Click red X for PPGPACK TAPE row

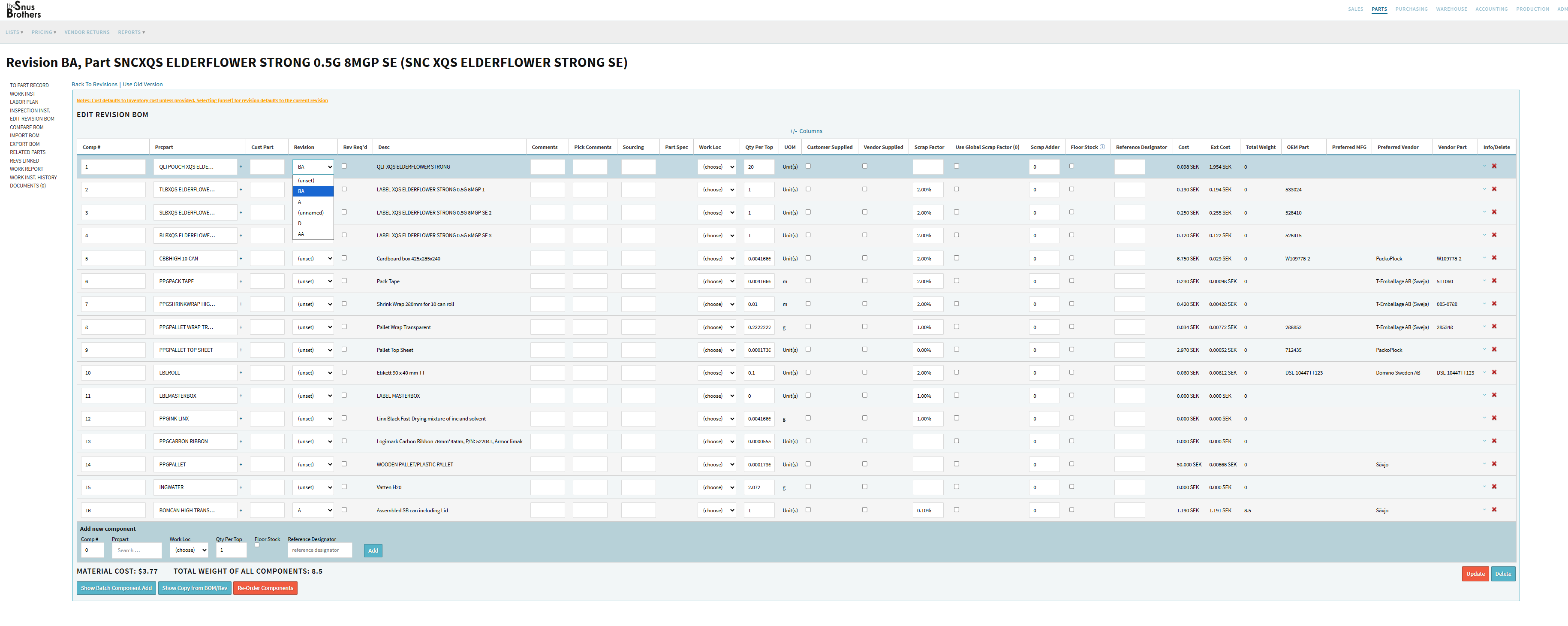coord(1494,281)
